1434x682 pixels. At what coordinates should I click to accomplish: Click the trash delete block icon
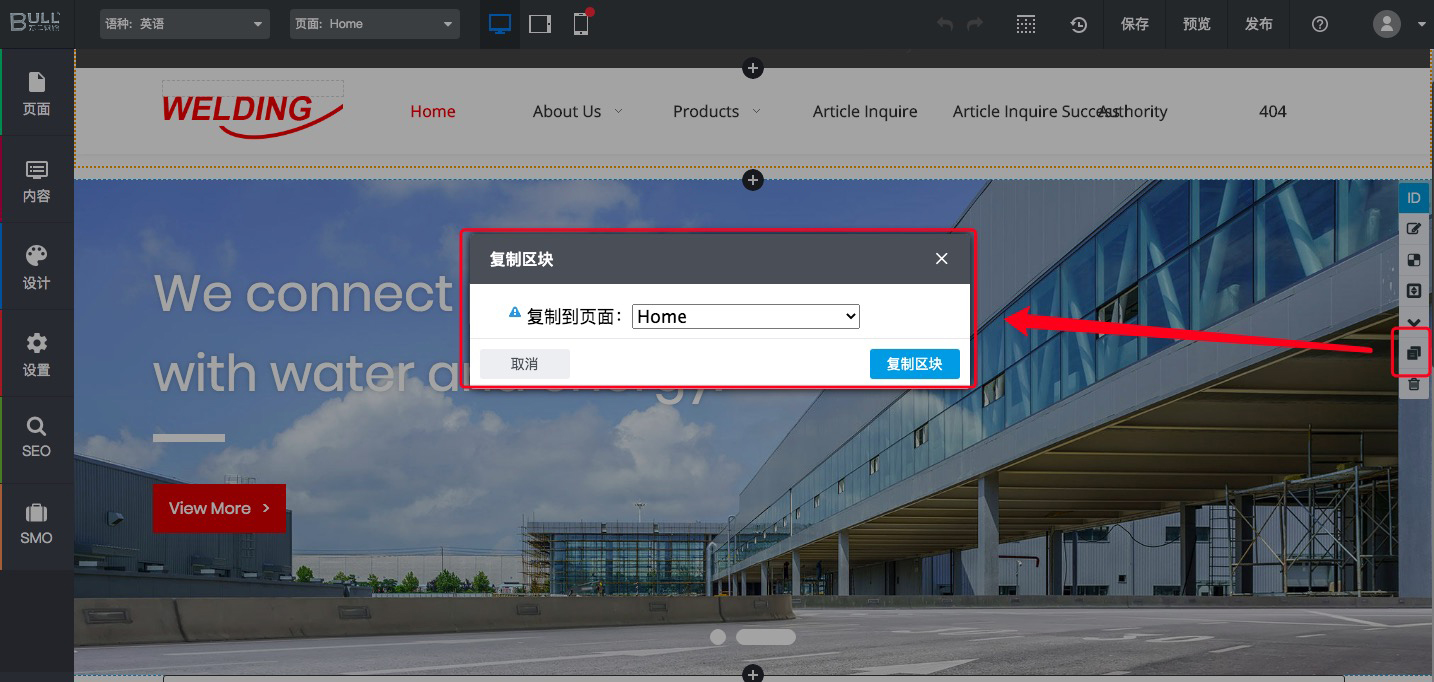[1413, 384]
